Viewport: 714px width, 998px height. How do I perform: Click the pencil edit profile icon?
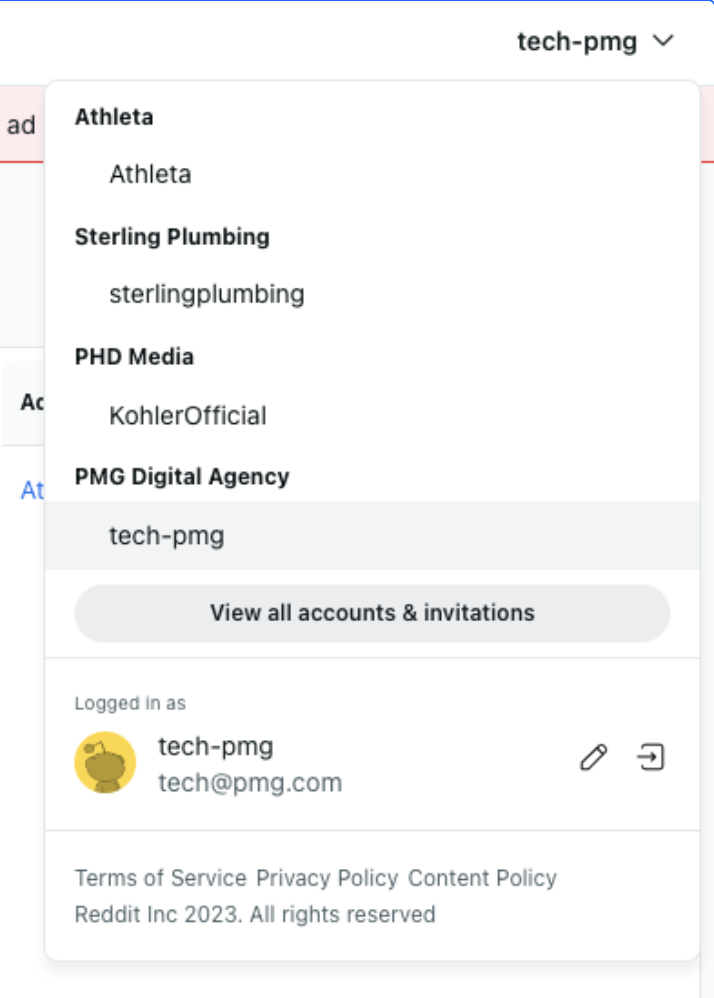(x=594, y=758)
